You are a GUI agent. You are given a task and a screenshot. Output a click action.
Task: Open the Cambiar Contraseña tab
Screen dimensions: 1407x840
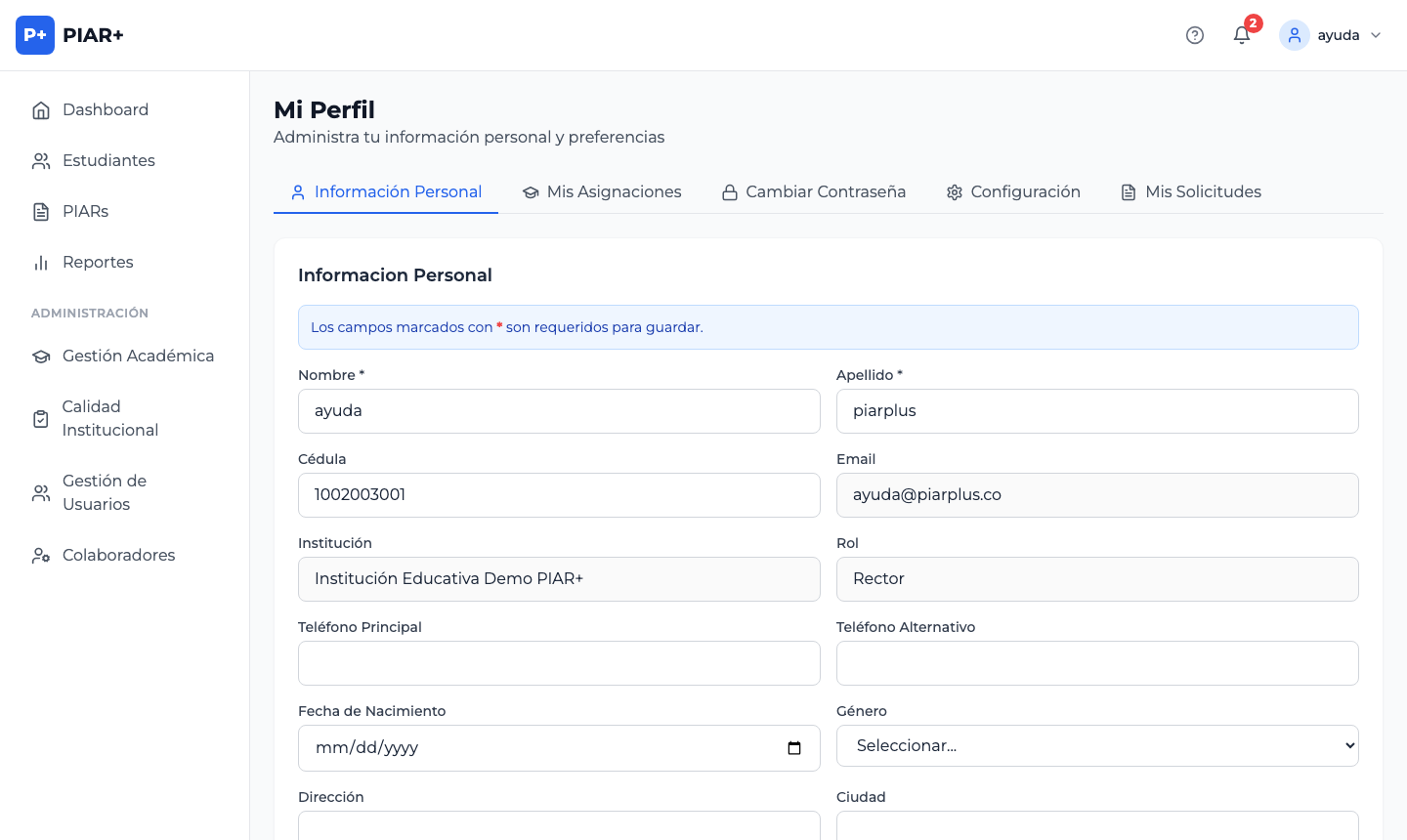pos(813,192)
